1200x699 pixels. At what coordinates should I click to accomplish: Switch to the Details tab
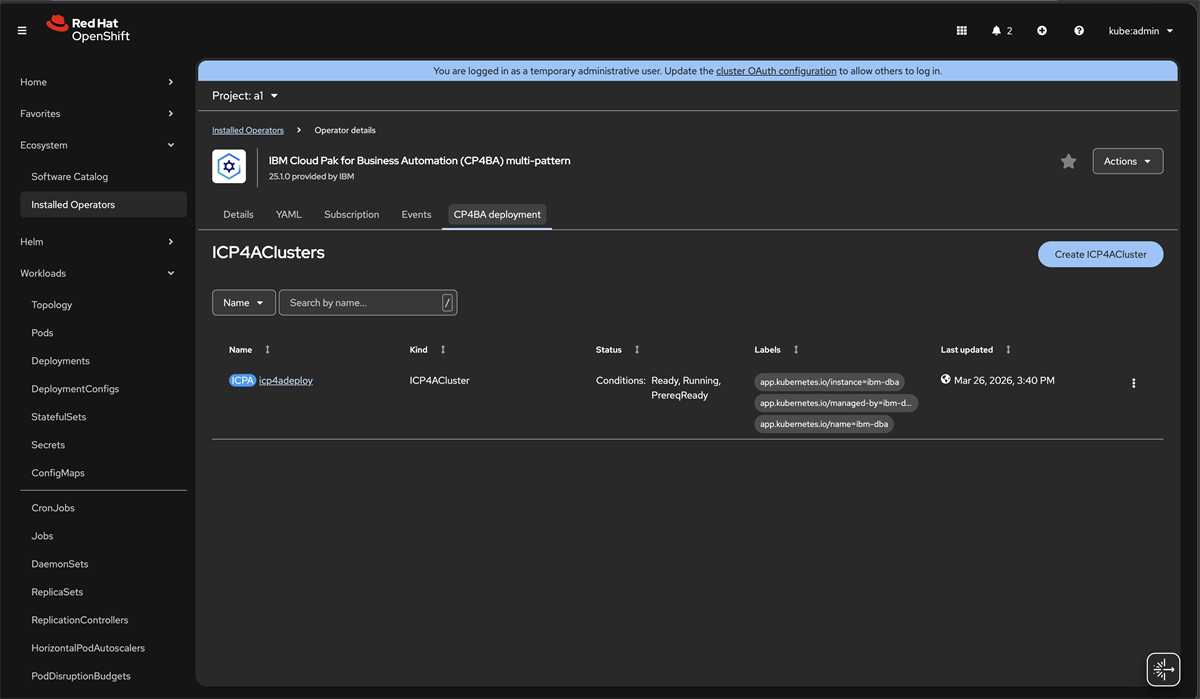pyautogui.click(x=238, y=215)
